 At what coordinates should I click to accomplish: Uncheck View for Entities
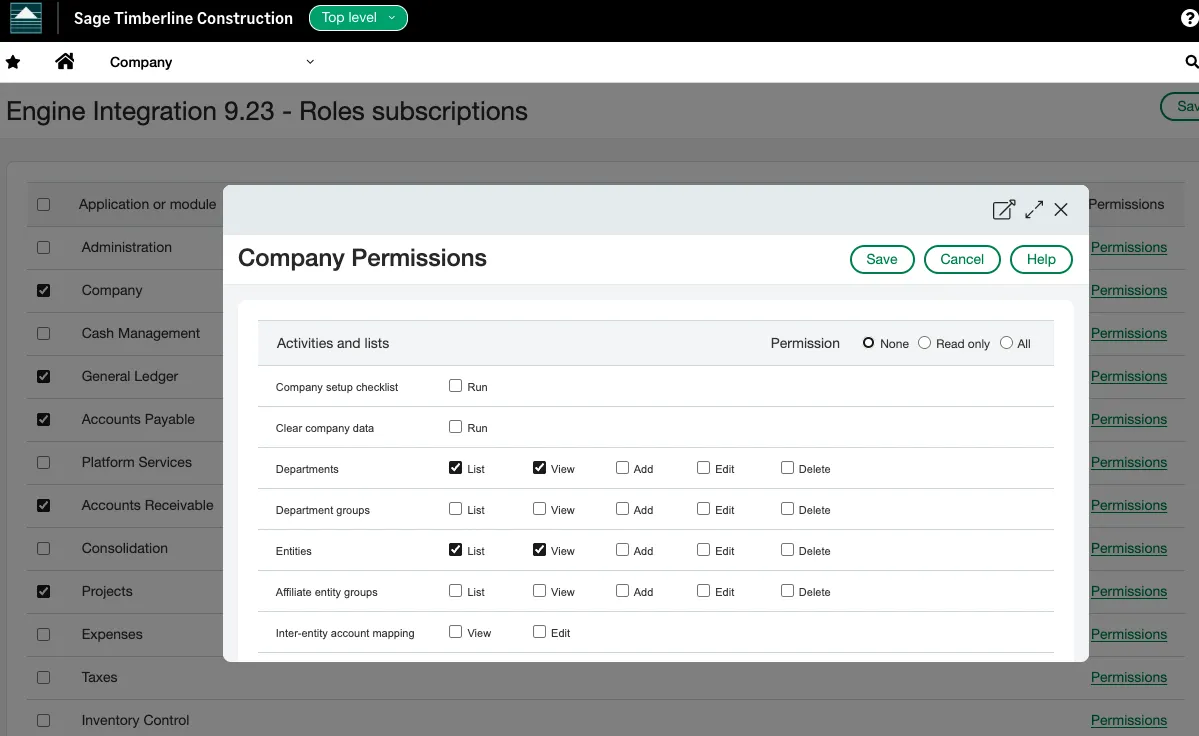point(540,550)
